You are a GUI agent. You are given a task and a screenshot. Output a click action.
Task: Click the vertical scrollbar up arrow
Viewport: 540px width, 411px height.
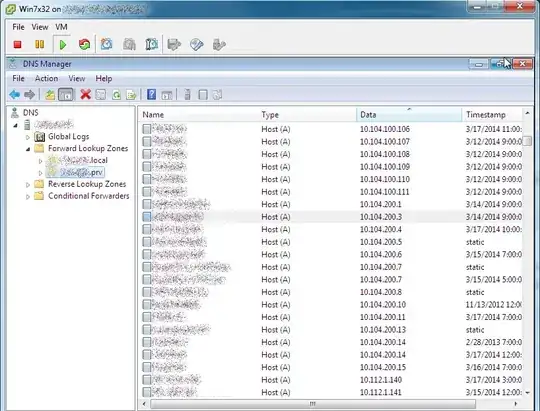pos(527,113)
